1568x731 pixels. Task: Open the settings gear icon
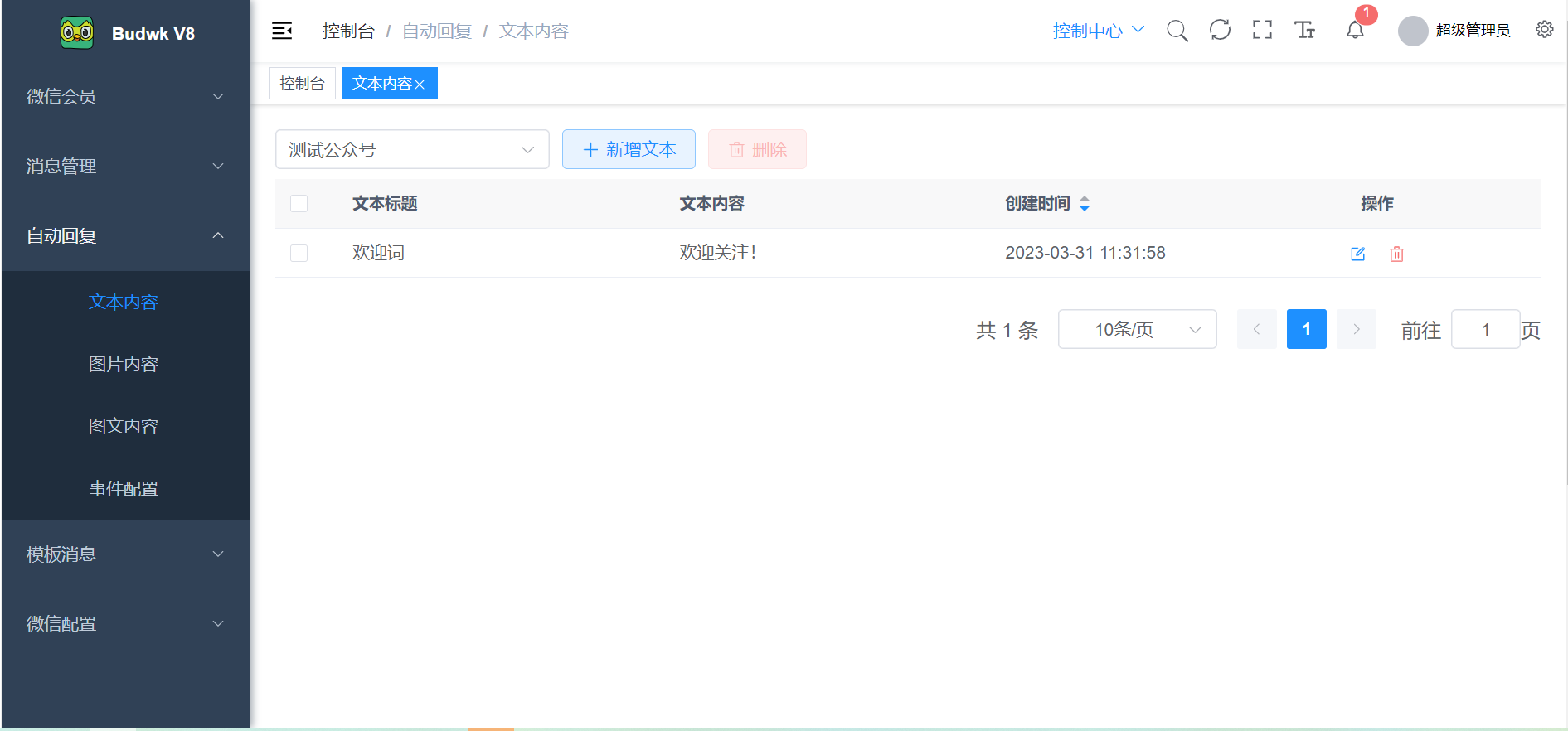1544,30
